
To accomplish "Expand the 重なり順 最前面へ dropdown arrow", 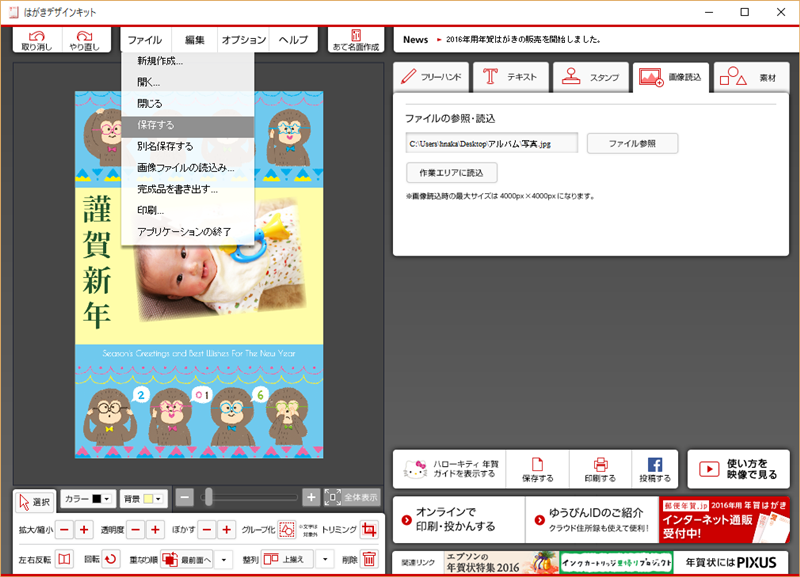I will (224, 559).
